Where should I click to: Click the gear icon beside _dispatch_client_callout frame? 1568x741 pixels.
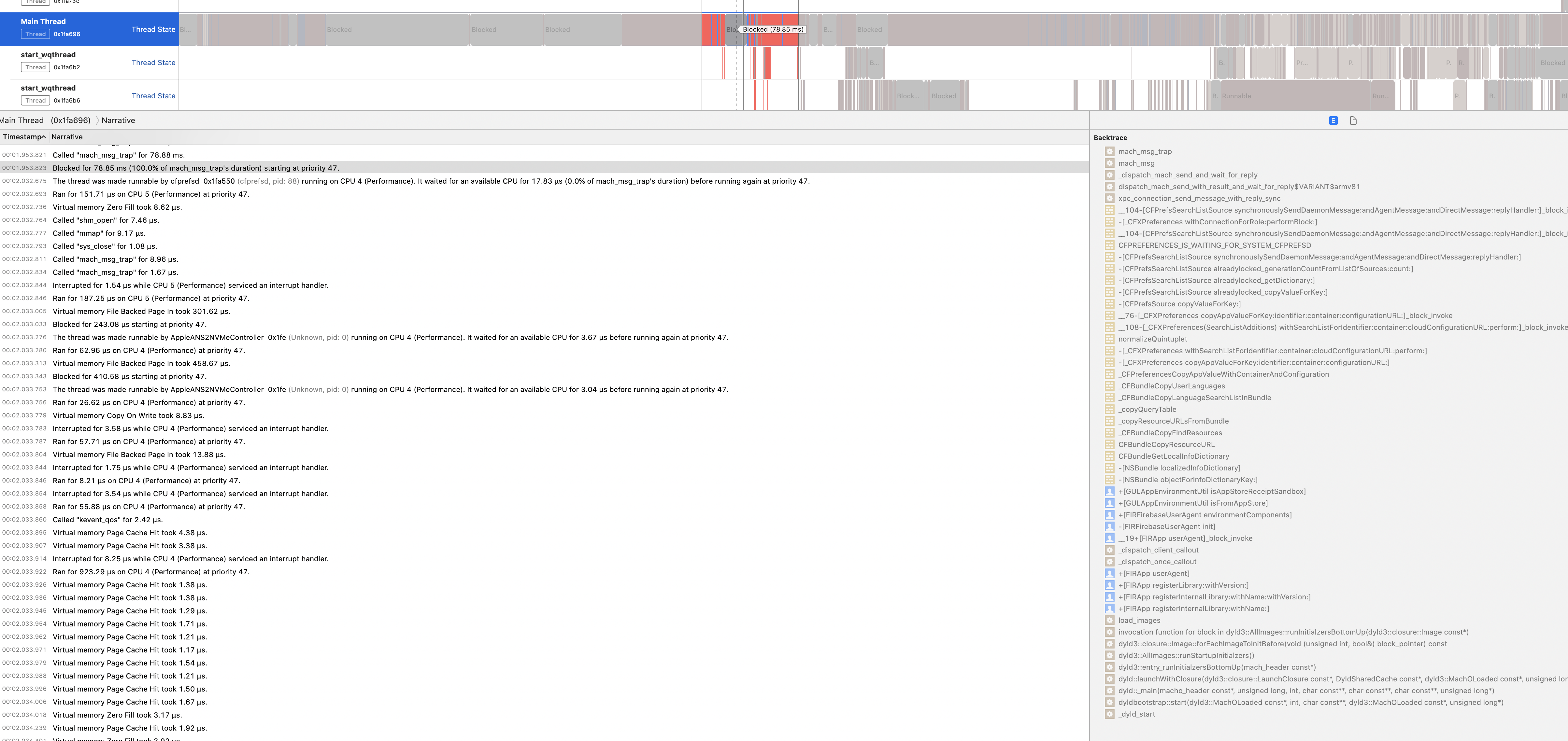point(1110,550)
